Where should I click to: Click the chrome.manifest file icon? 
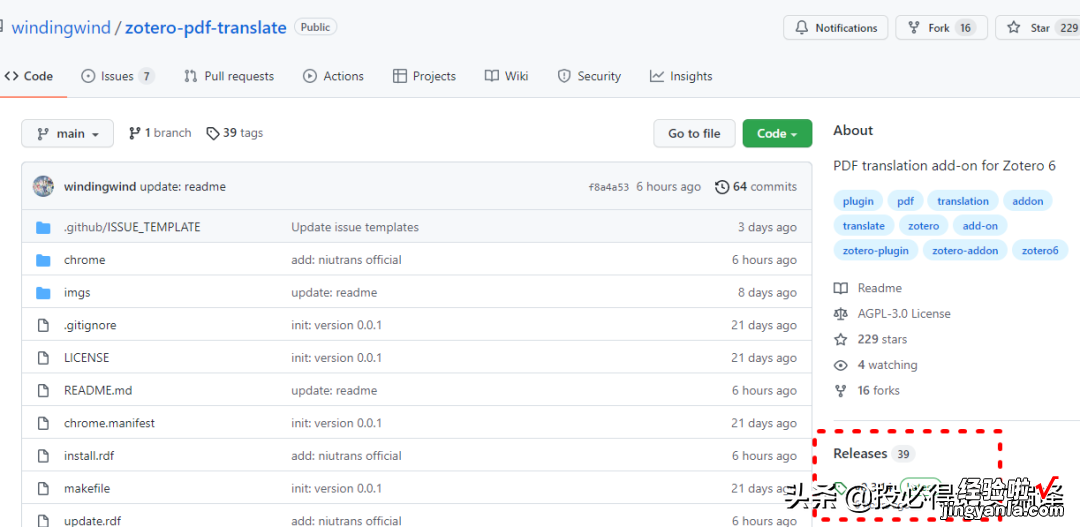pyautogui.click(x=43, y=423)
